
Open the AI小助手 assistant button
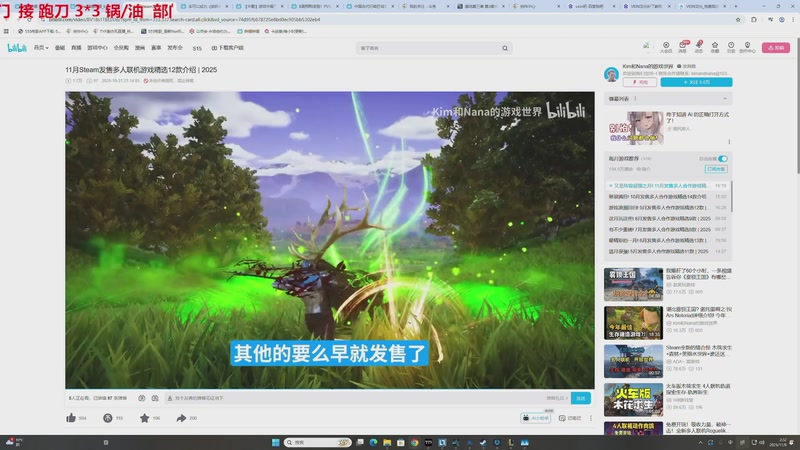tap(535, 418)
